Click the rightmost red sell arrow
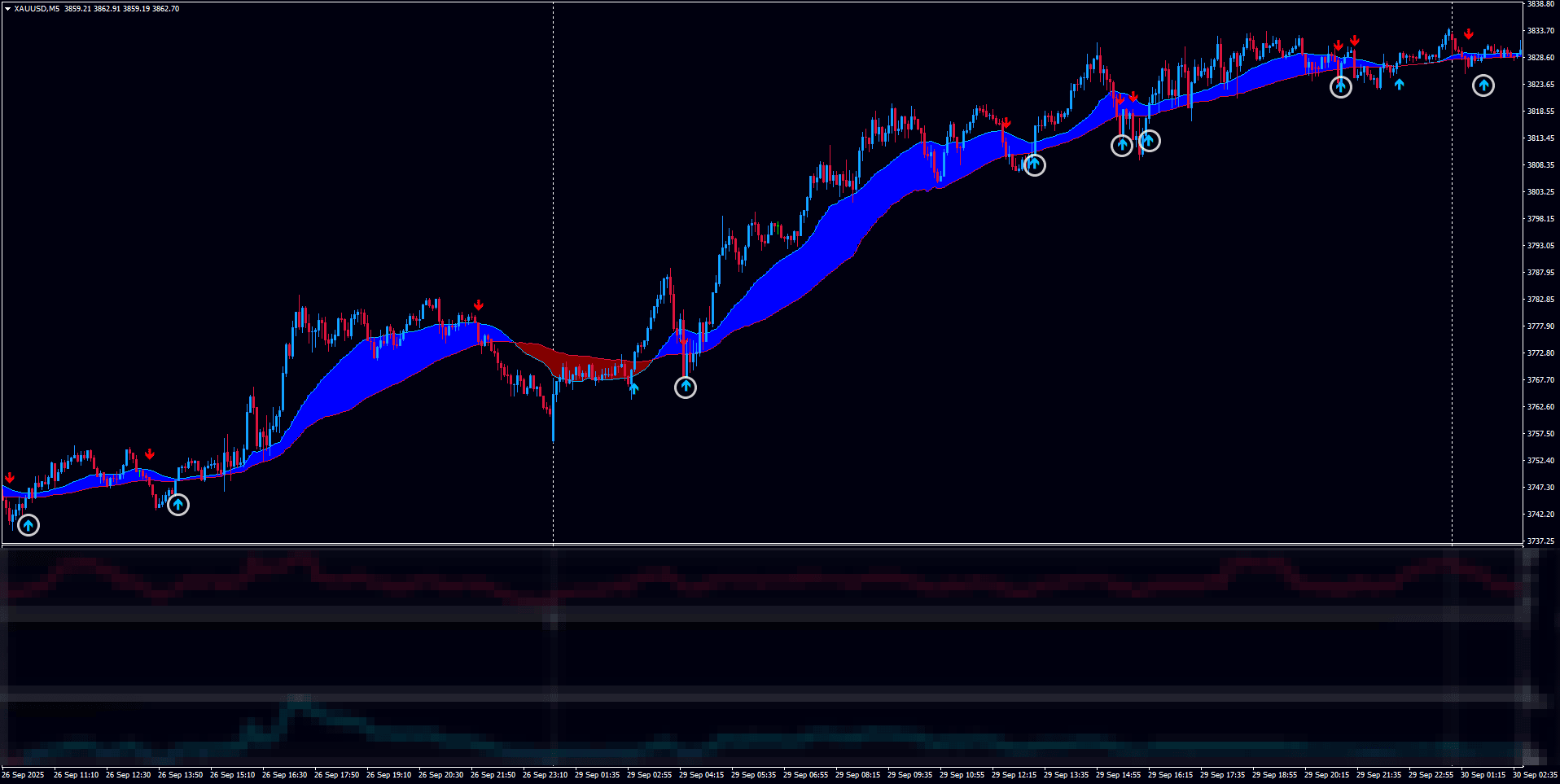Screen dimensions: 1560x784 (x=1468, y=34)
